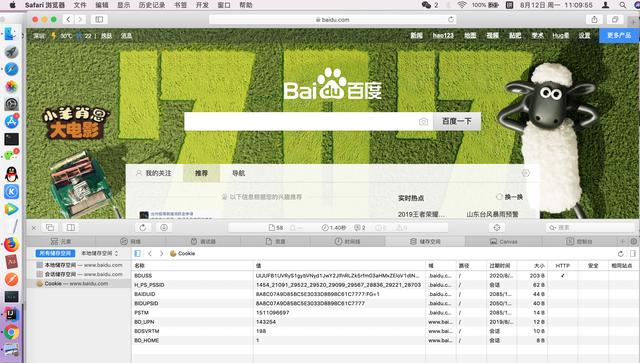Screen dimensions: 640x363
Task: Open camera image search icon
Action: [423, 122]
